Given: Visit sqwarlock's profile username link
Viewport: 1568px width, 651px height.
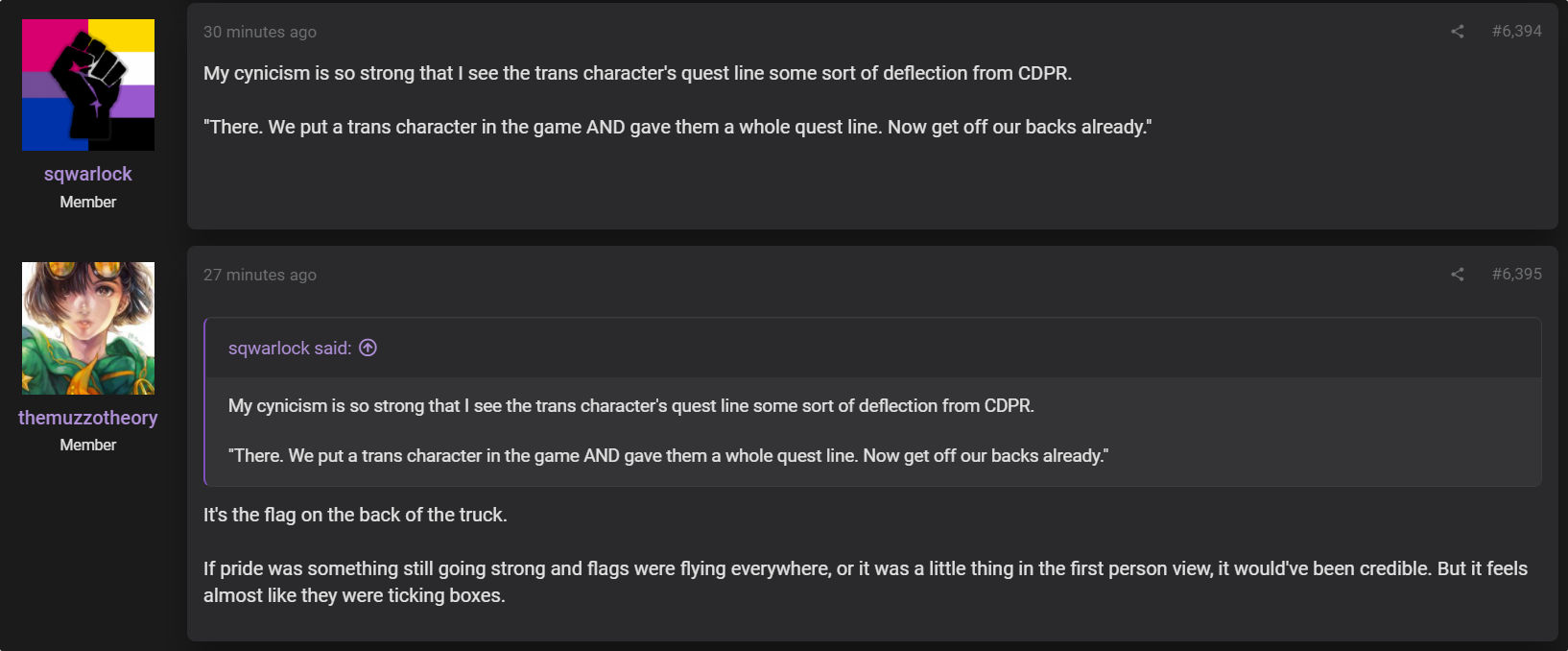Looking at the screenshot, I should click(x=88, y=174).
